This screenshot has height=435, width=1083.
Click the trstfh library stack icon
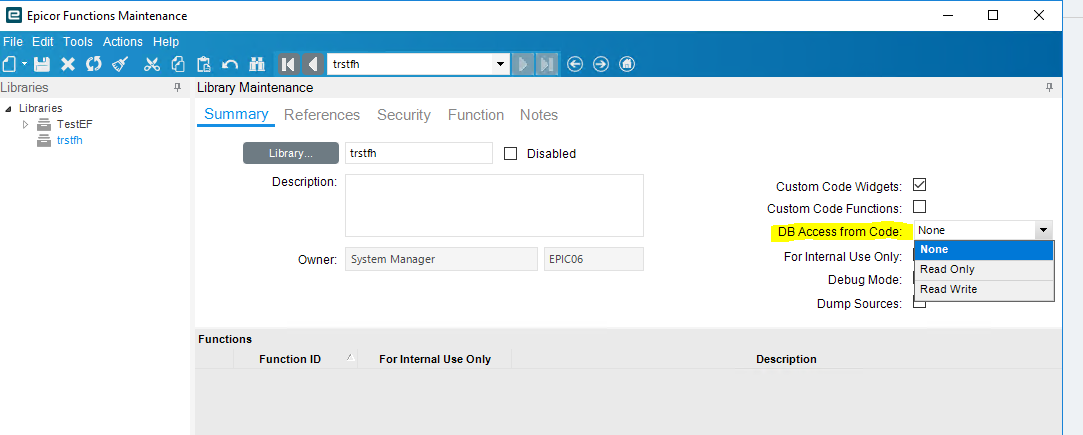[x=44, y=140]
